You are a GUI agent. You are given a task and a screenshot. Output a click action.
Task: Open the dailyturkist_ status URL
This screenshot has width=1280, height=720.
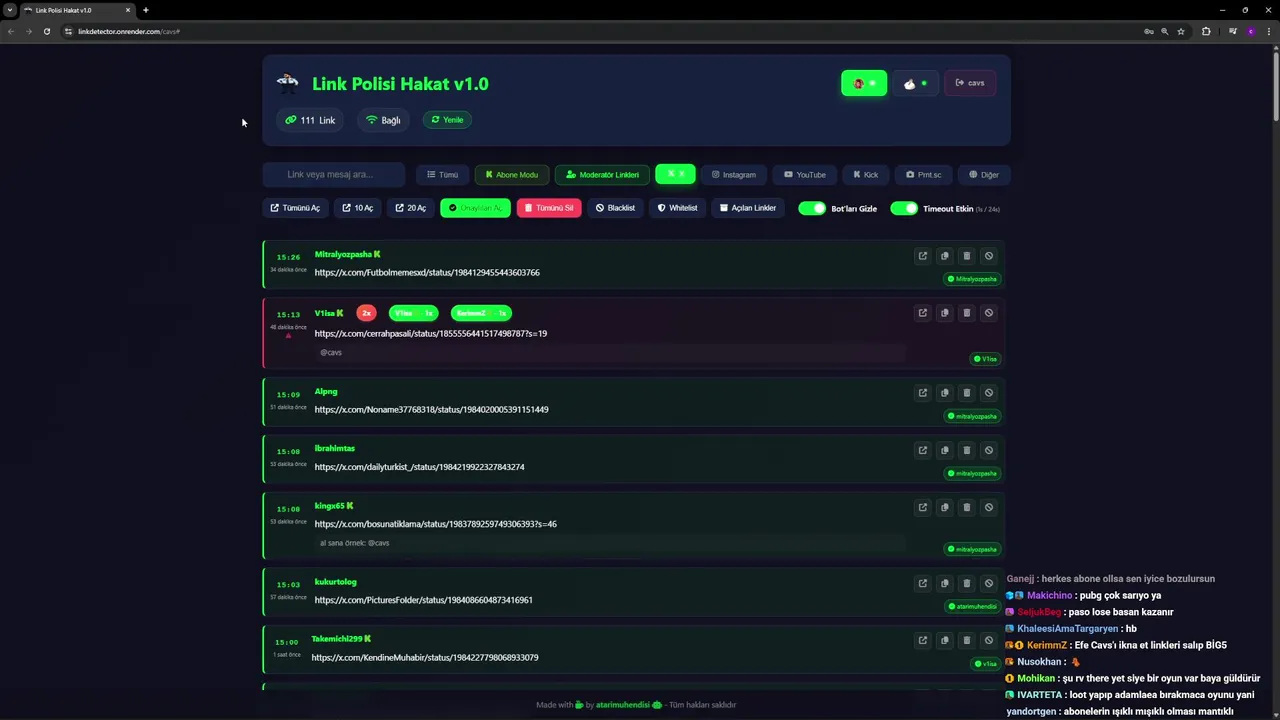(x=419, y=467)
